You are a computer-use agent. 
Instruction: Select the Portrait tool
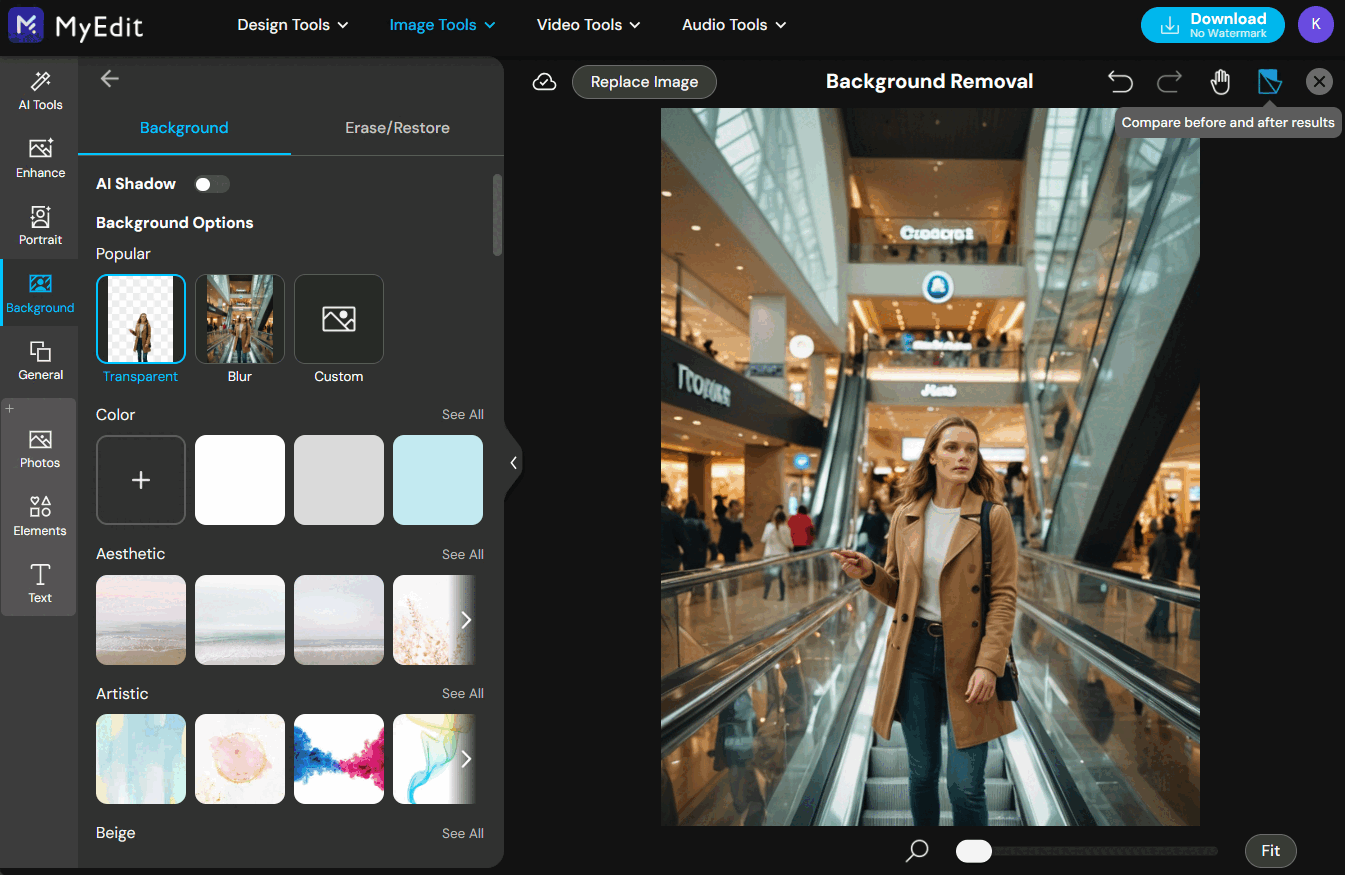[x=39, y=224]
